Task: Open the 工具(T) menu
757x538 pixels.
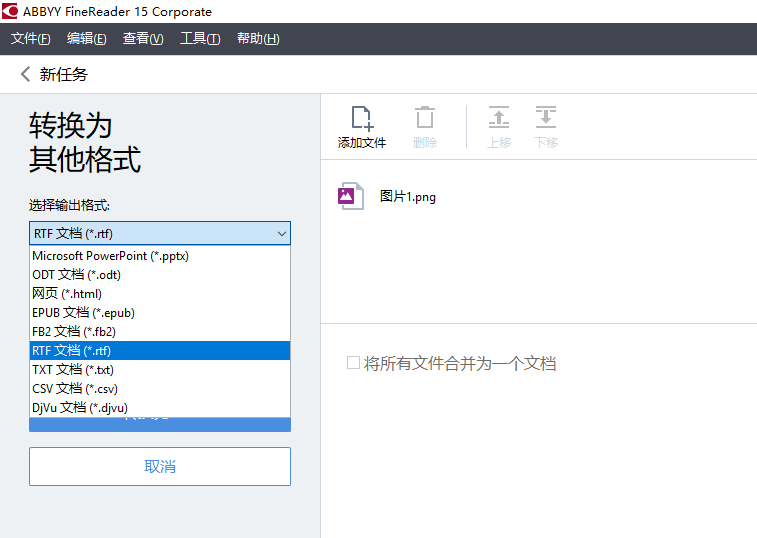Action: click(200, 39)
